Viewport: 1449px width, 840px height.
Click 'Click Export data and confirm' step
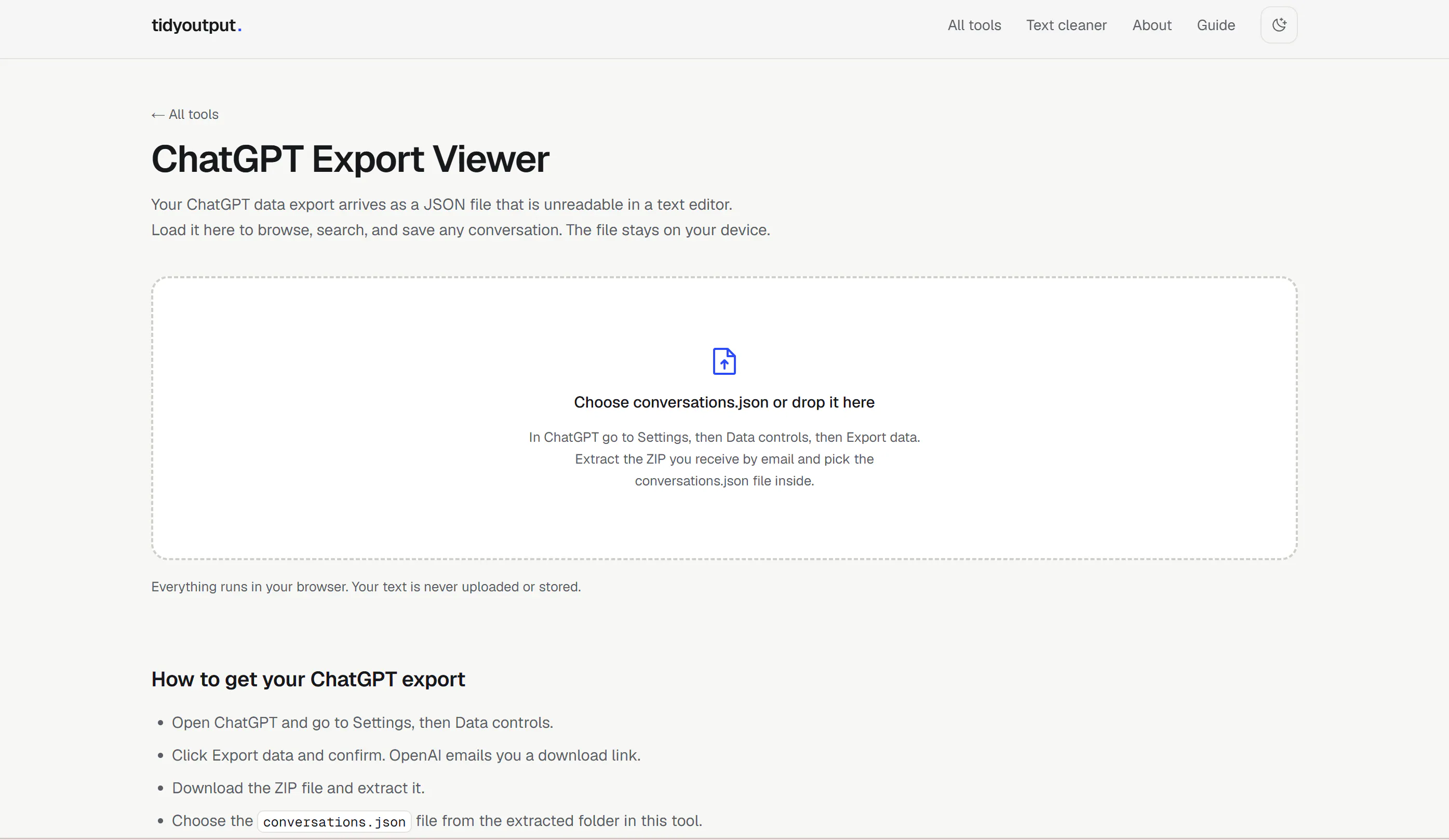pyautogui.click(x=406, y=755)
